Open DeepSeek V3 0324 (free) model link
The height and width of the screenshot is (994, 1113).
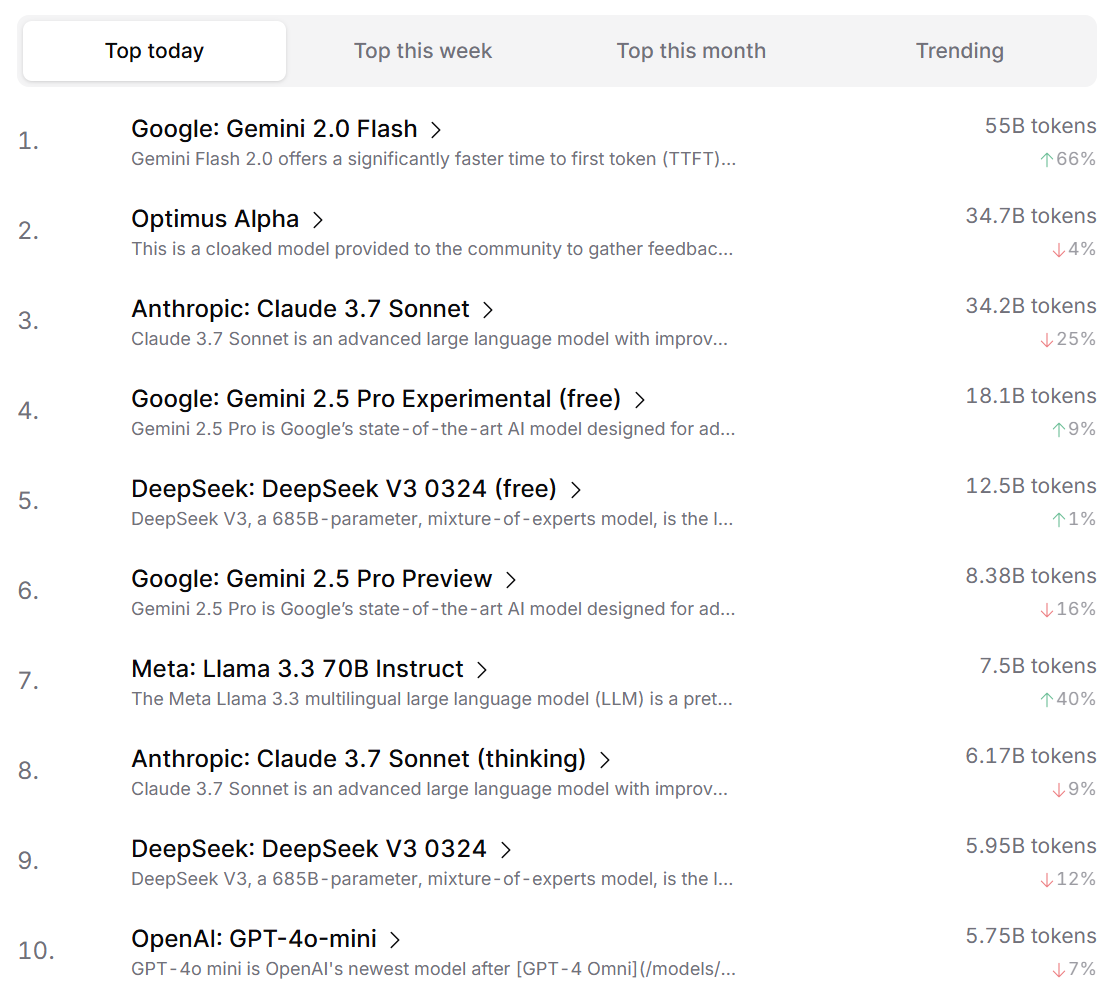[x=344, y=489]
